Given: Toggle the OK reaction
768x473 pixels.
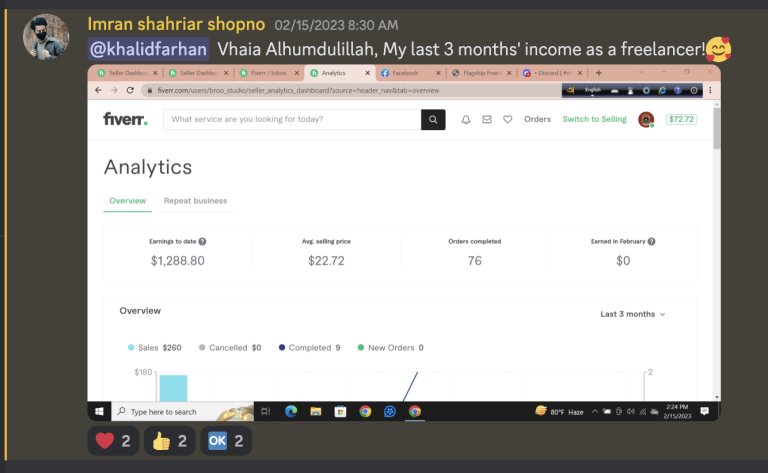Looking at the screenshot, I should (226, 441).
